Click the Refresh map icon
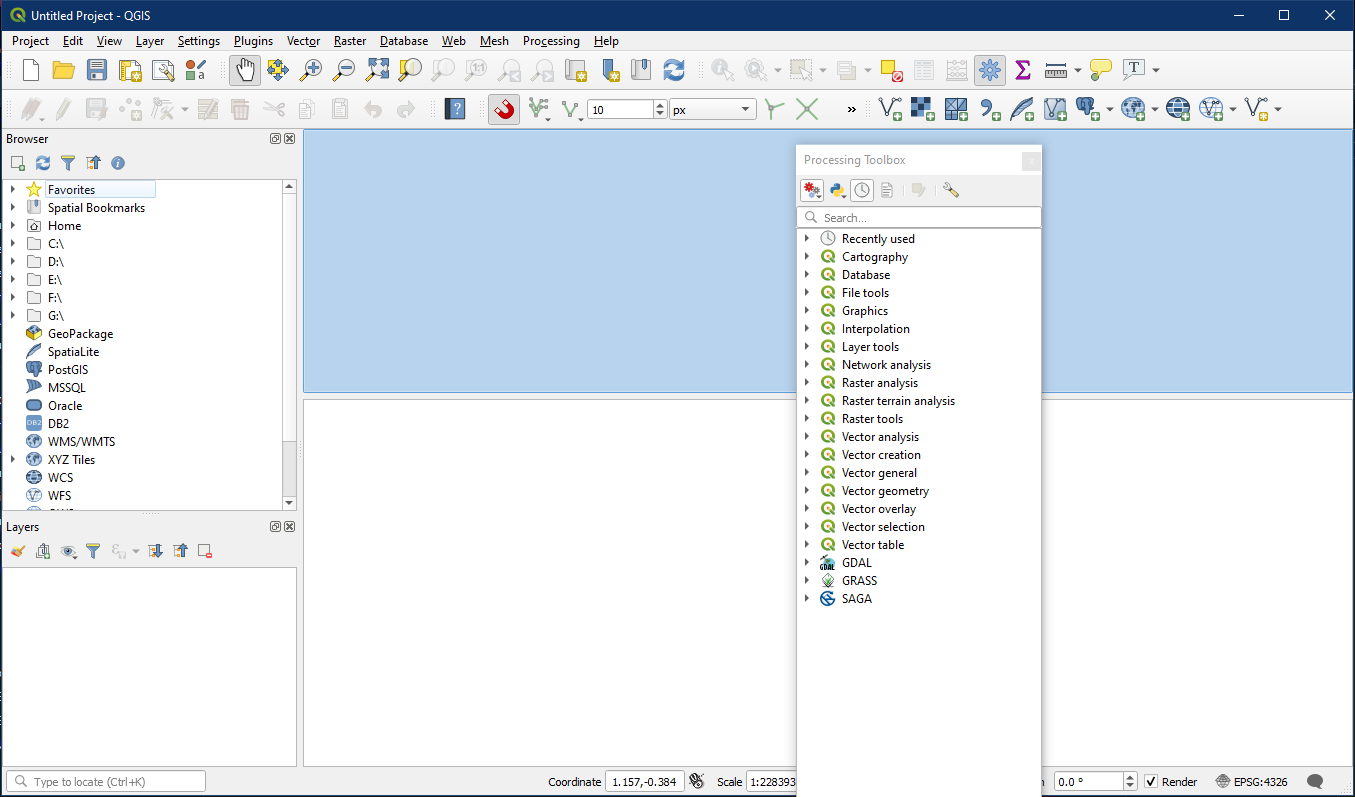The image size is (1355, 797). [x=674, y=70]
